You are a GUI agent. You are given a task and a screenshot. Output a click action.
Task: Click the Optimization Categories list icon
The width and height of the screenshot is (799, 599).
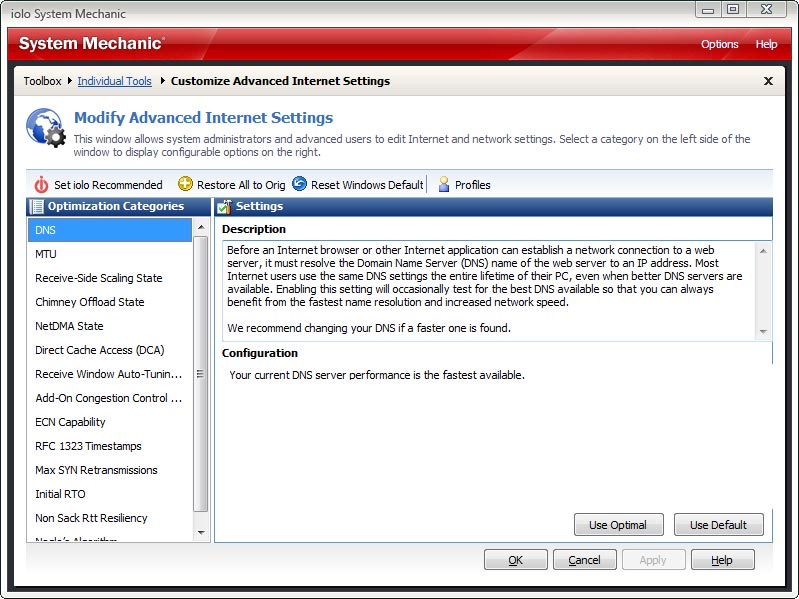37,206
